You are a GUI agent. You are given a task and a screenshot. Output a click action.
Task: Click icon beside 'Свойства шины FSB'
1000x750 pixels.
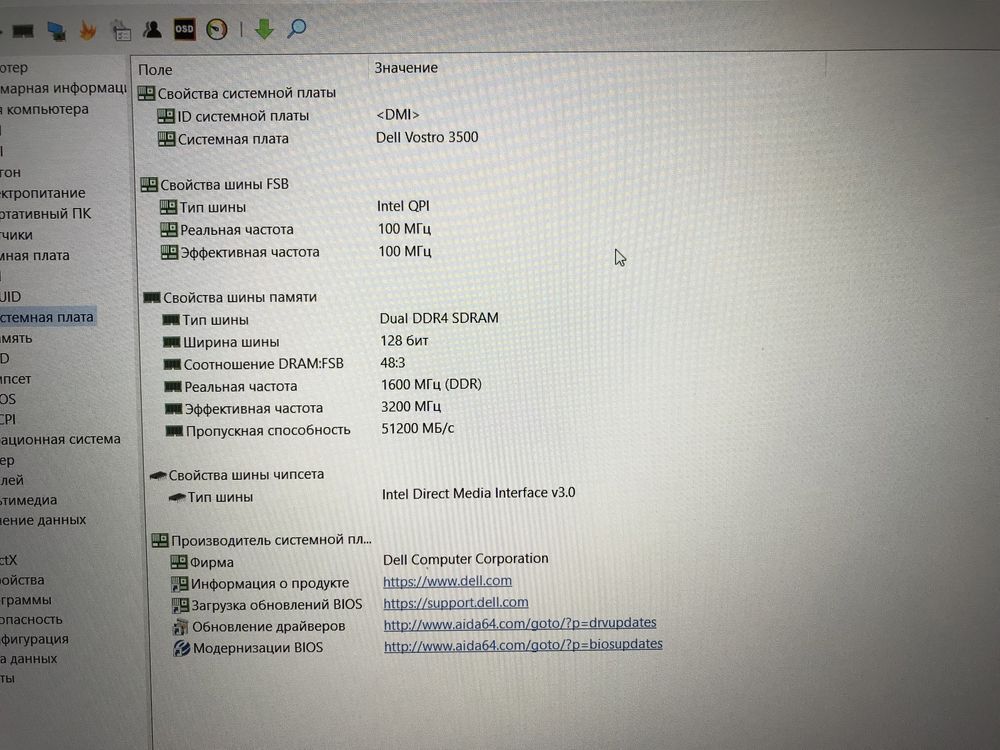coord(149,184)
